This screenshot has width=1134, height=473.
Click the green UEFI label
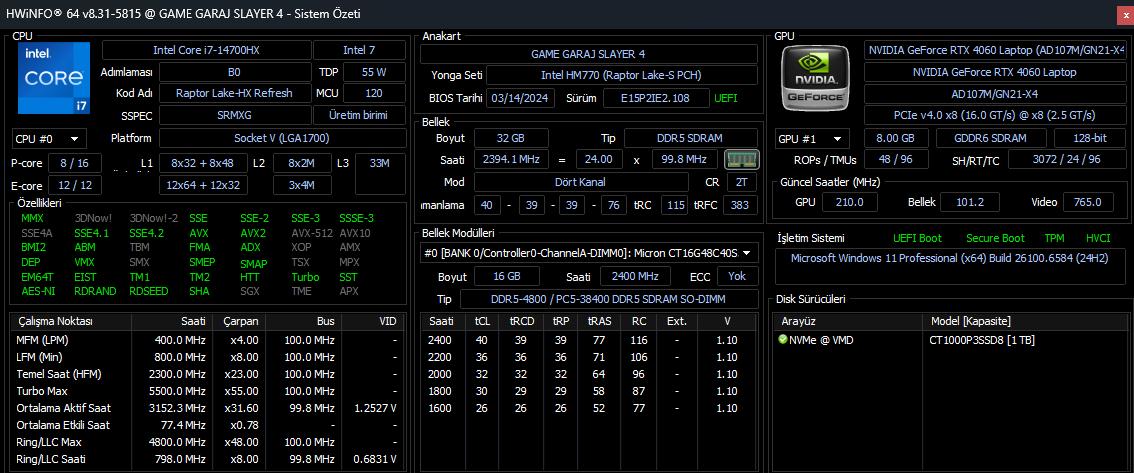726,98
